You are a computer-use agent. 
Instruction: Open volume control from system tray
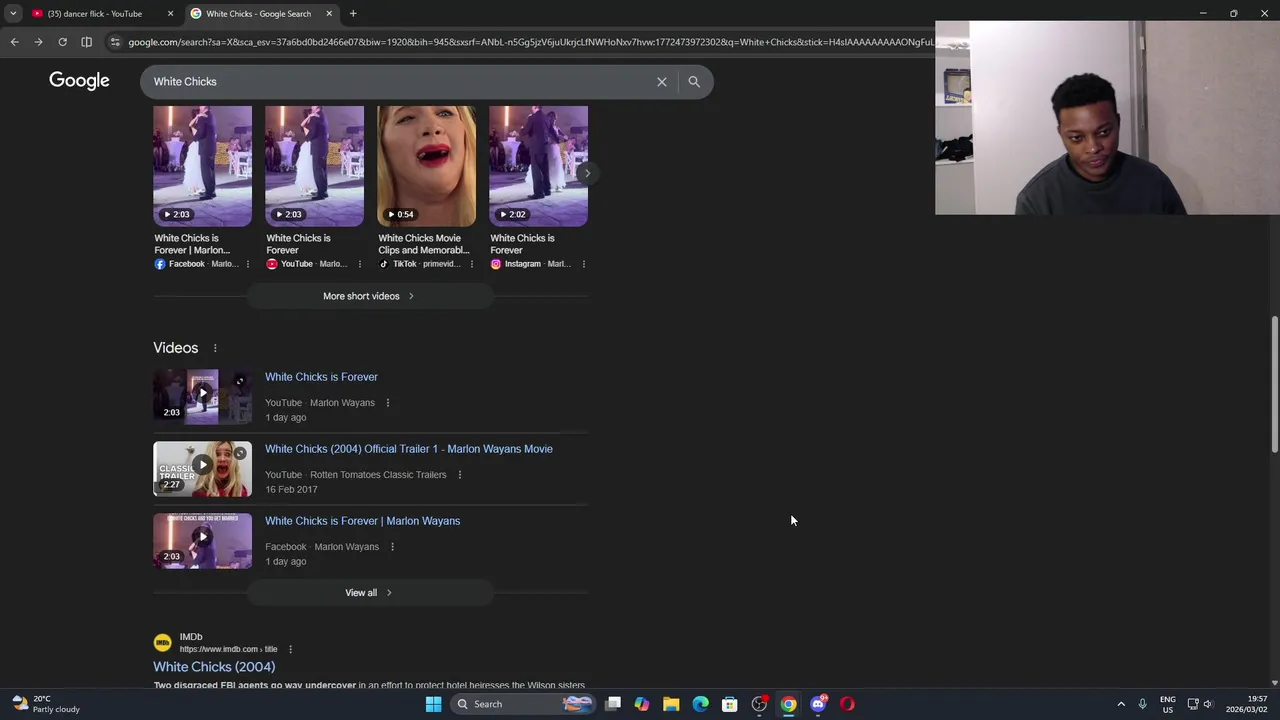click(1208, 704)
